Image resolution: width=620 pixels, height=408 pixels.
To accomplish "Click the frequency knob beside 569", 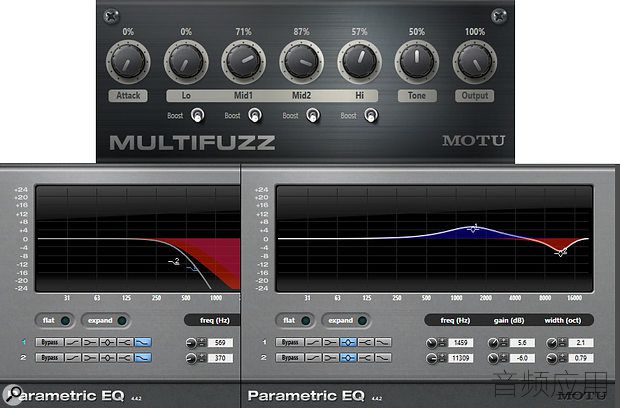I will coord(191,343).
